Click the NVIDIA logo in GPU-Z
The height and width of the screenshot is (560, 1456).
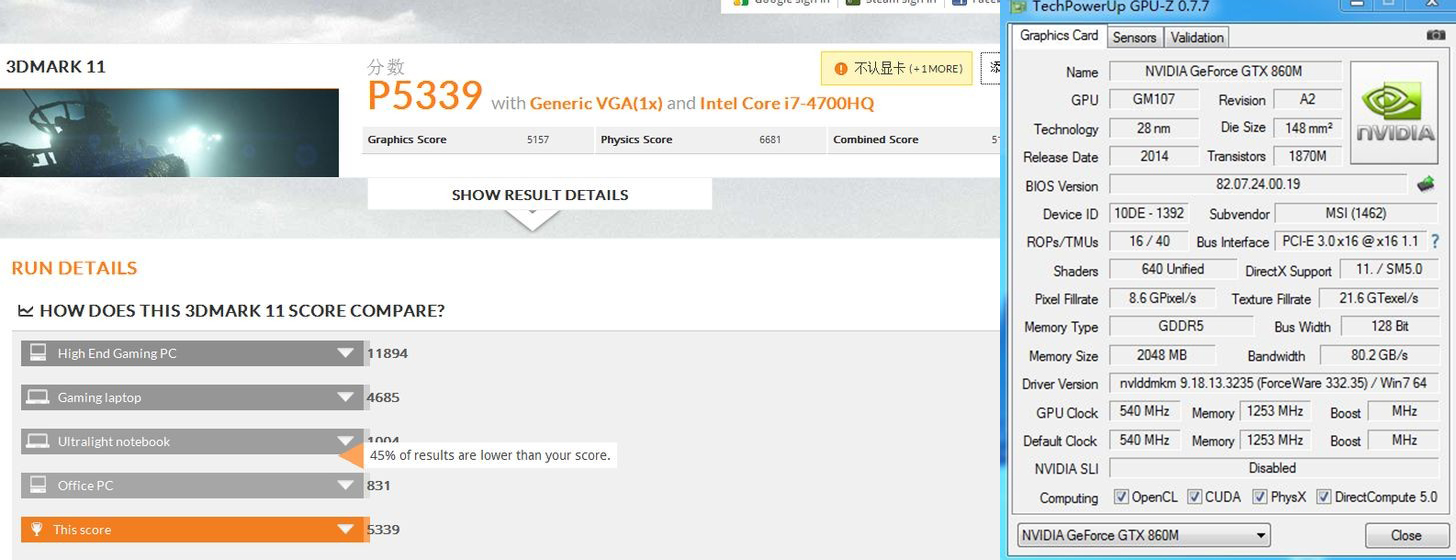pyautogui.click(x=1396, y=112)
